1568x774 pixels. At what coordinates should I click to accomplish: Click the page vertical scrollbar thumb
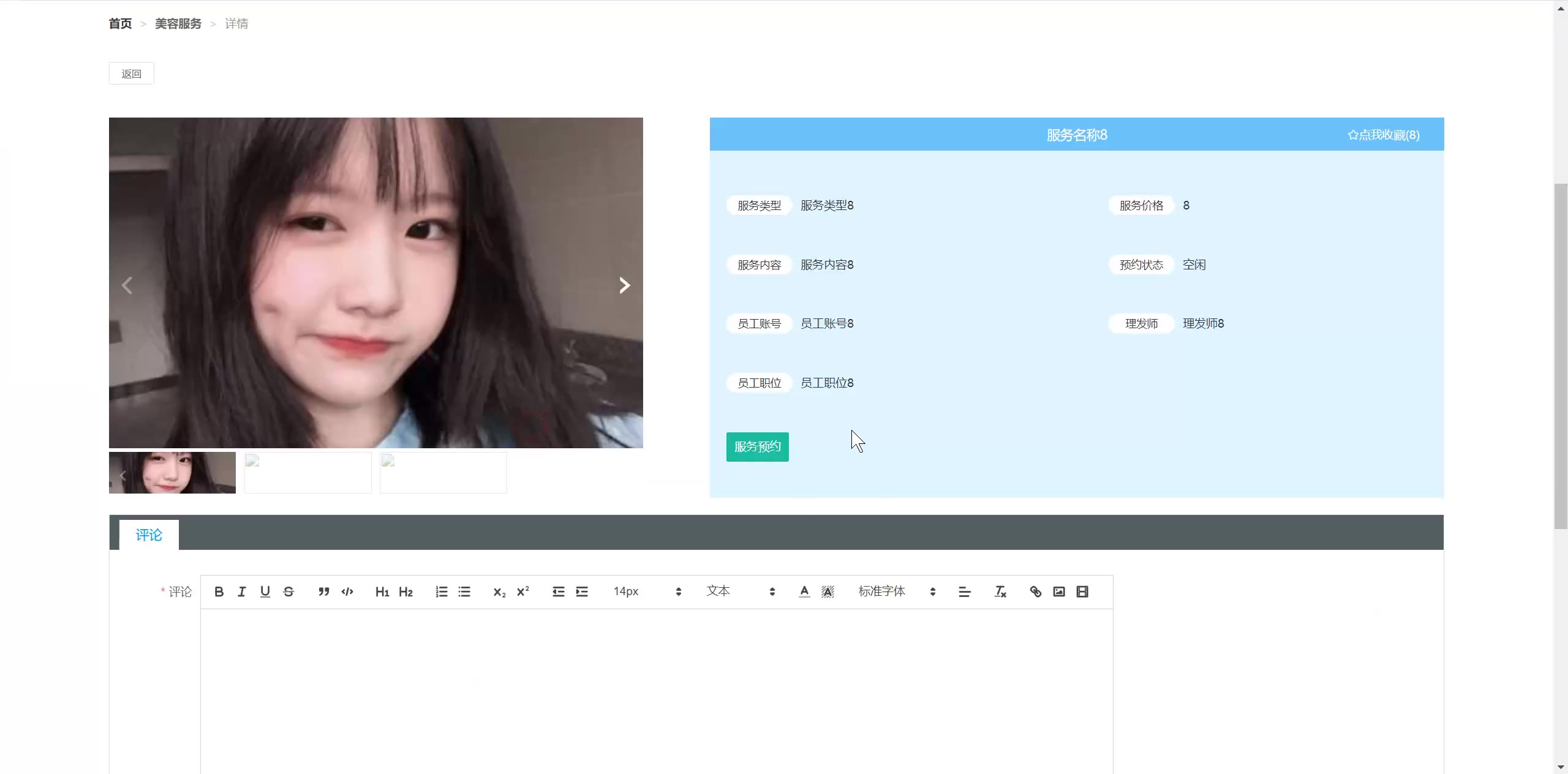click(x=1561, y=355)
